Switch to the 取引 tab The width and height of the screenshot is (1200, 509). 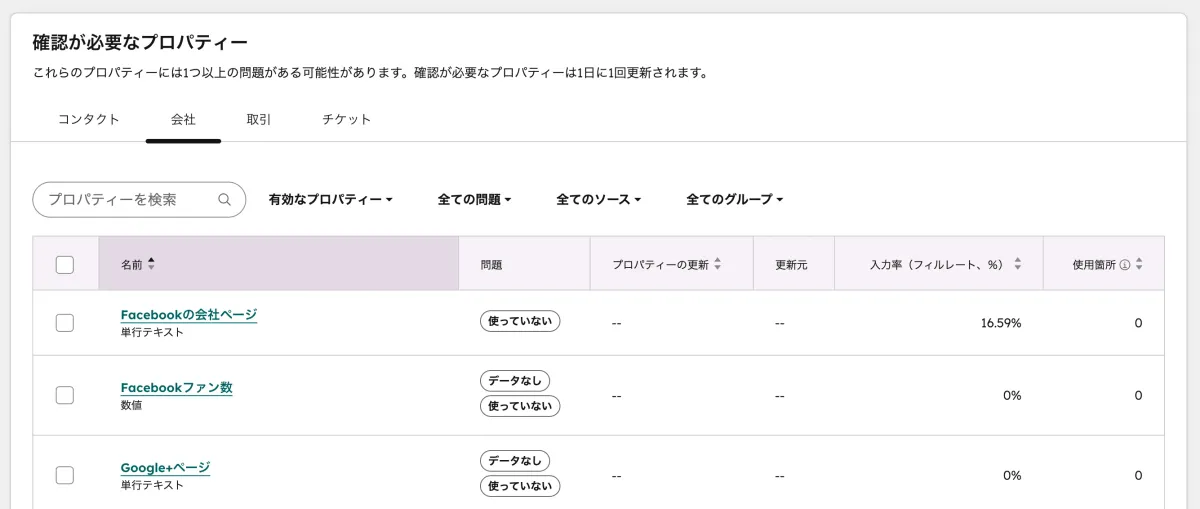coord(259,120)
